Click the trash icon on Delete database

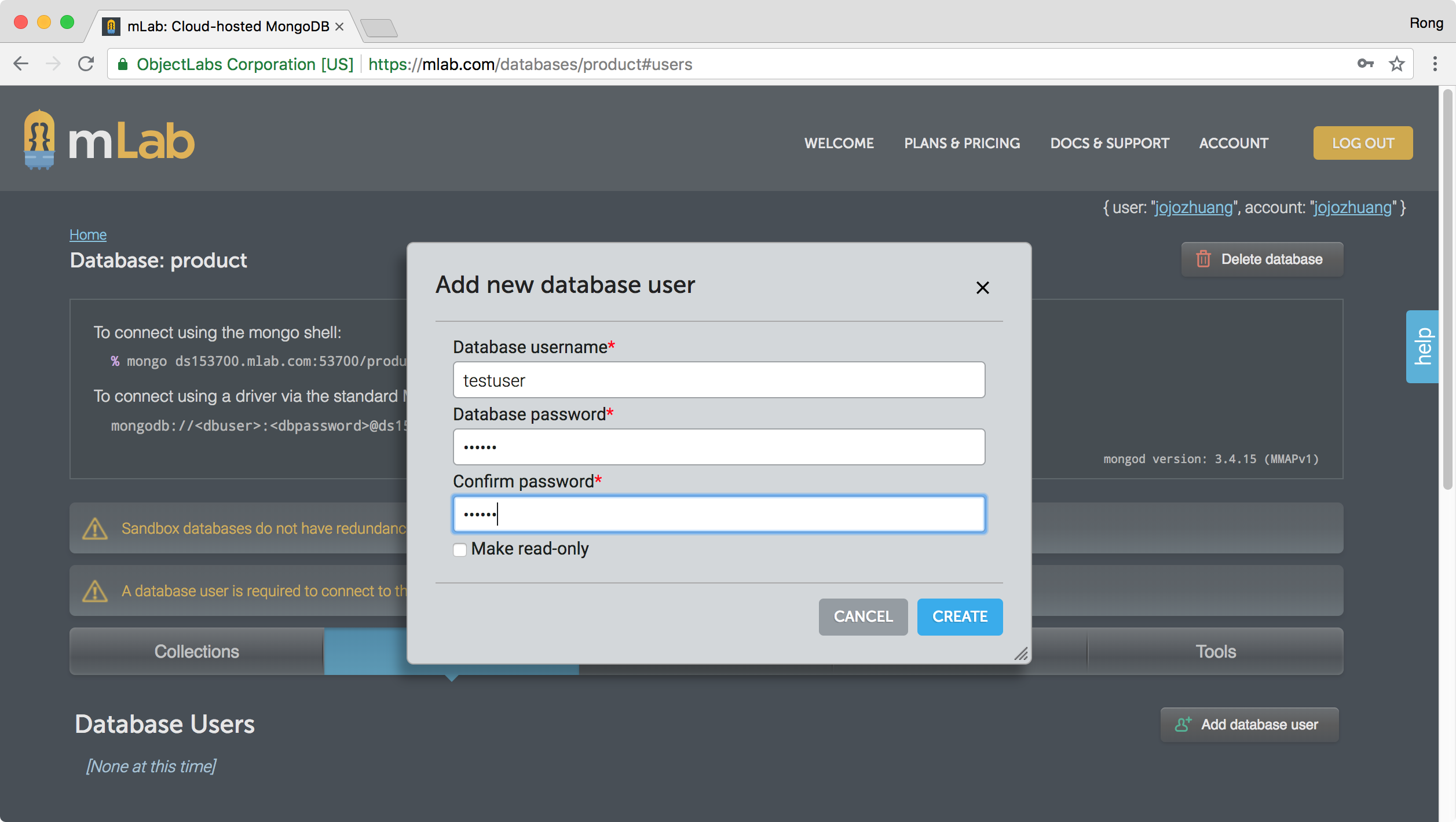(1203, 259)
